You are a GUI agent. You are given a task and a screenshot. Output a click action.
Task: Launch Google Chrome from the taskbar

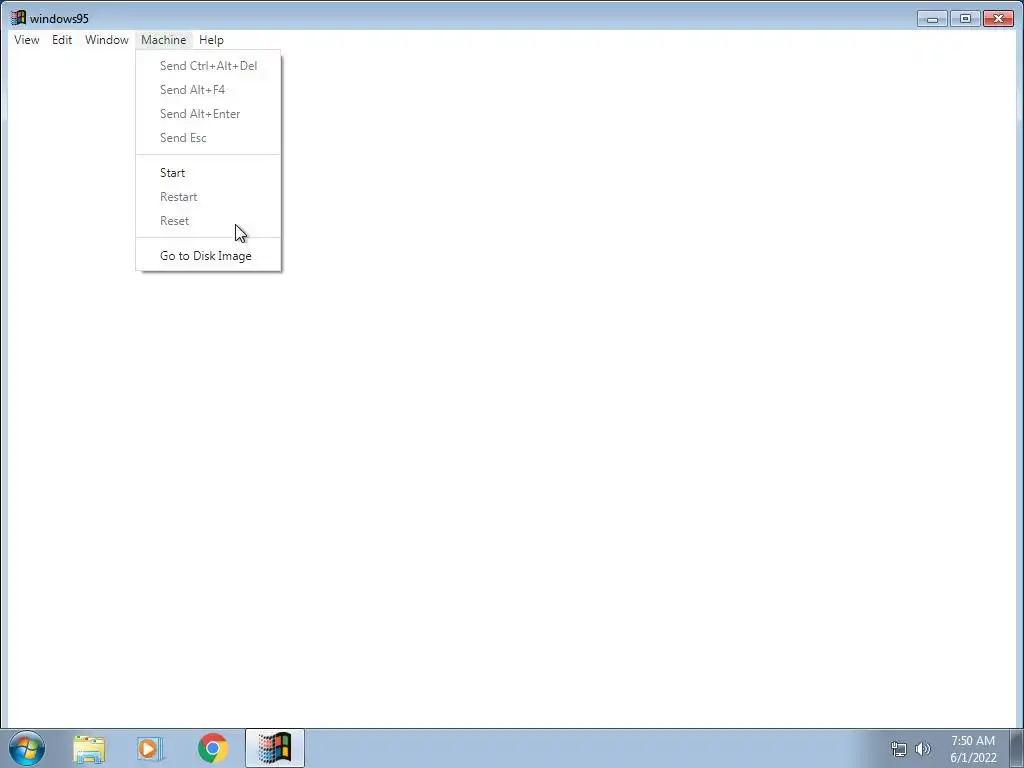tap(213, 748)
